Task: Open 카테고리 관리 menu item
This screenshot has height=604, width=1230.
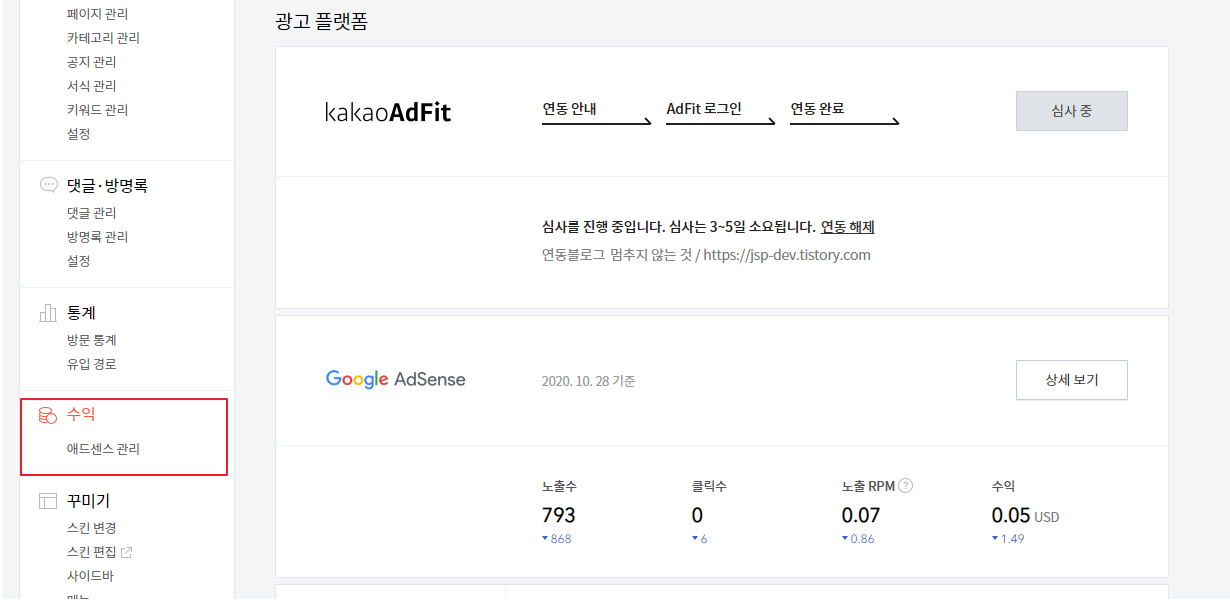Action: tap(103, 38)
